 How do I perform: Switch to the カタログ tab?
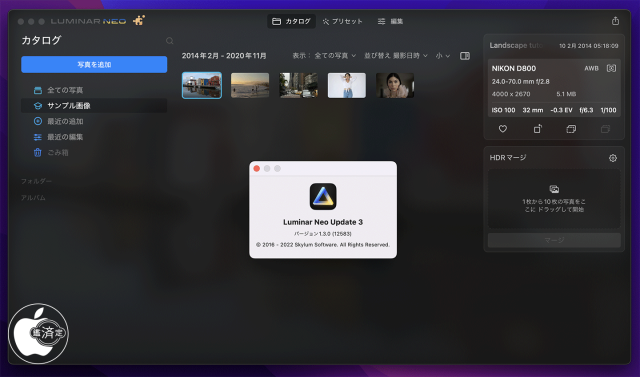(x=291, y=21)
